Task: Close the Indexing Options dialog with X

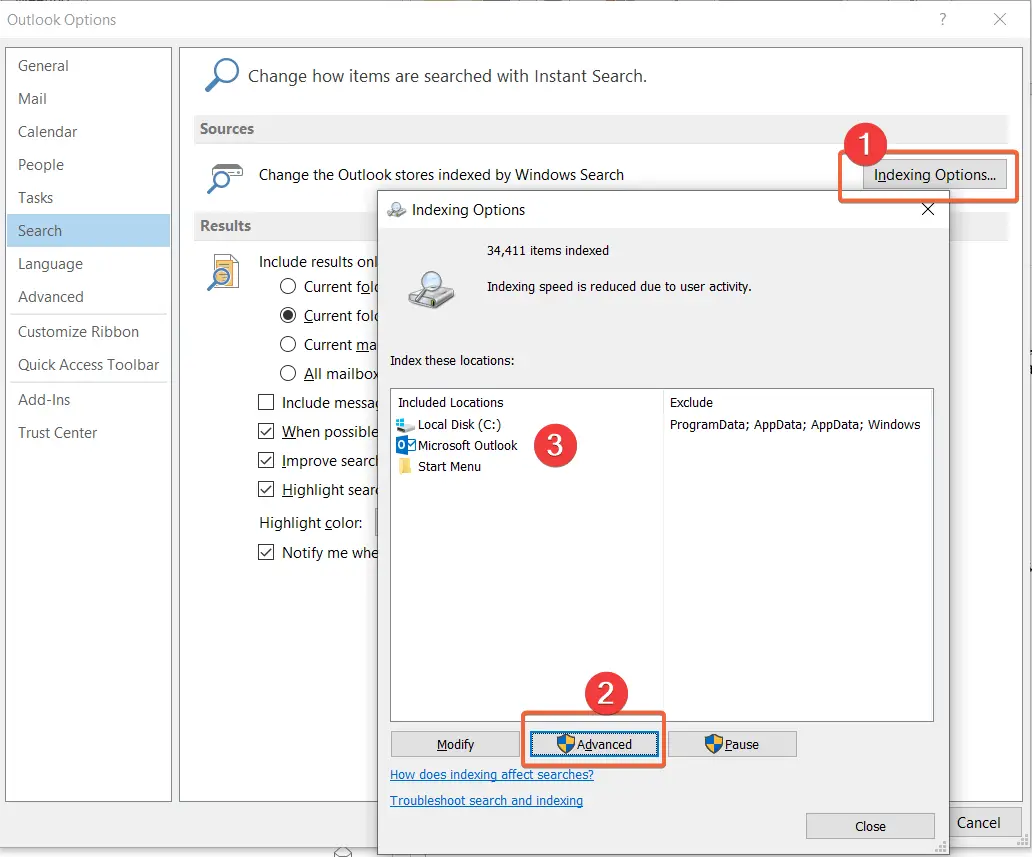Action: (x=928, y=209)
